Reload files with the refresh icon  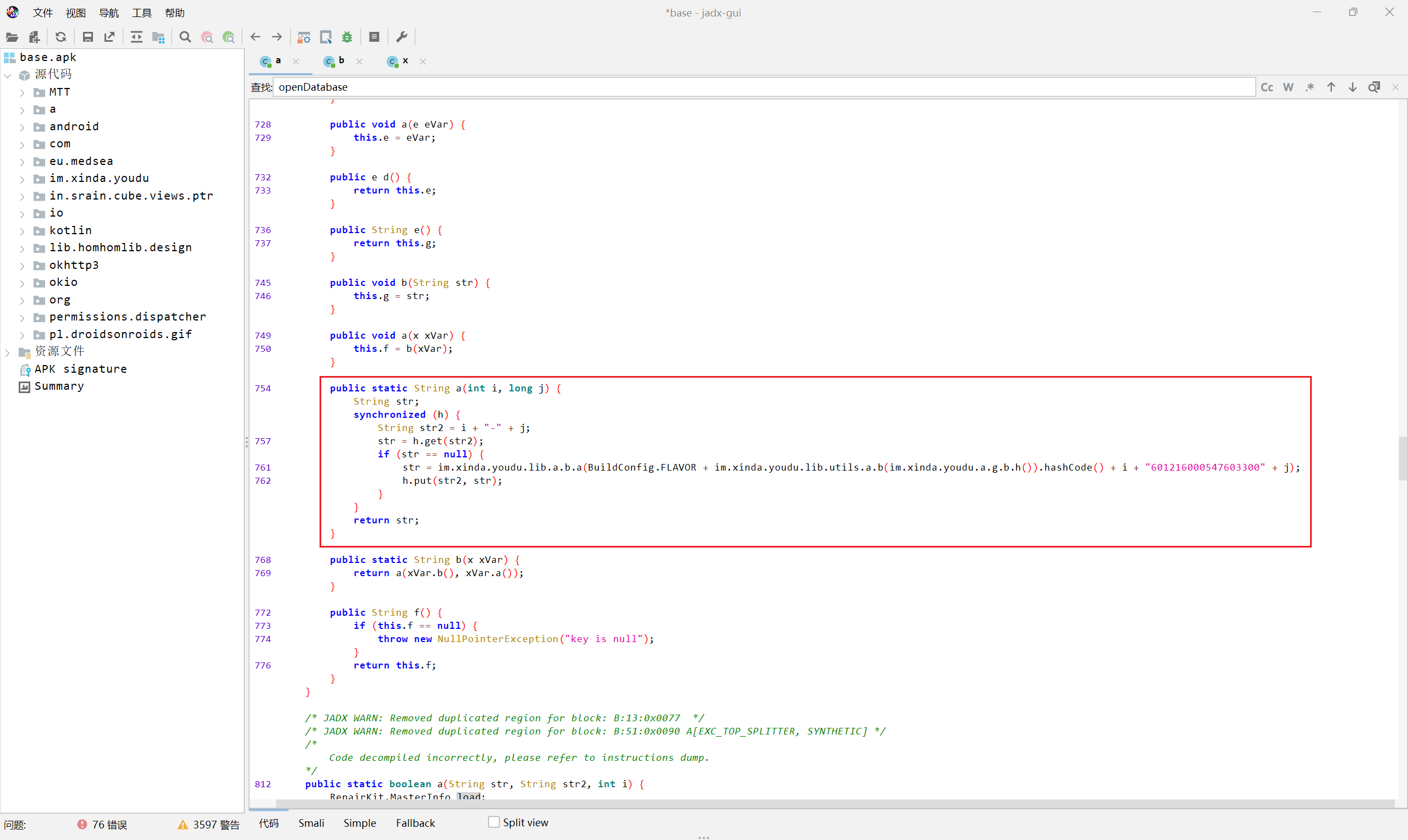click(x=61, y=37)
